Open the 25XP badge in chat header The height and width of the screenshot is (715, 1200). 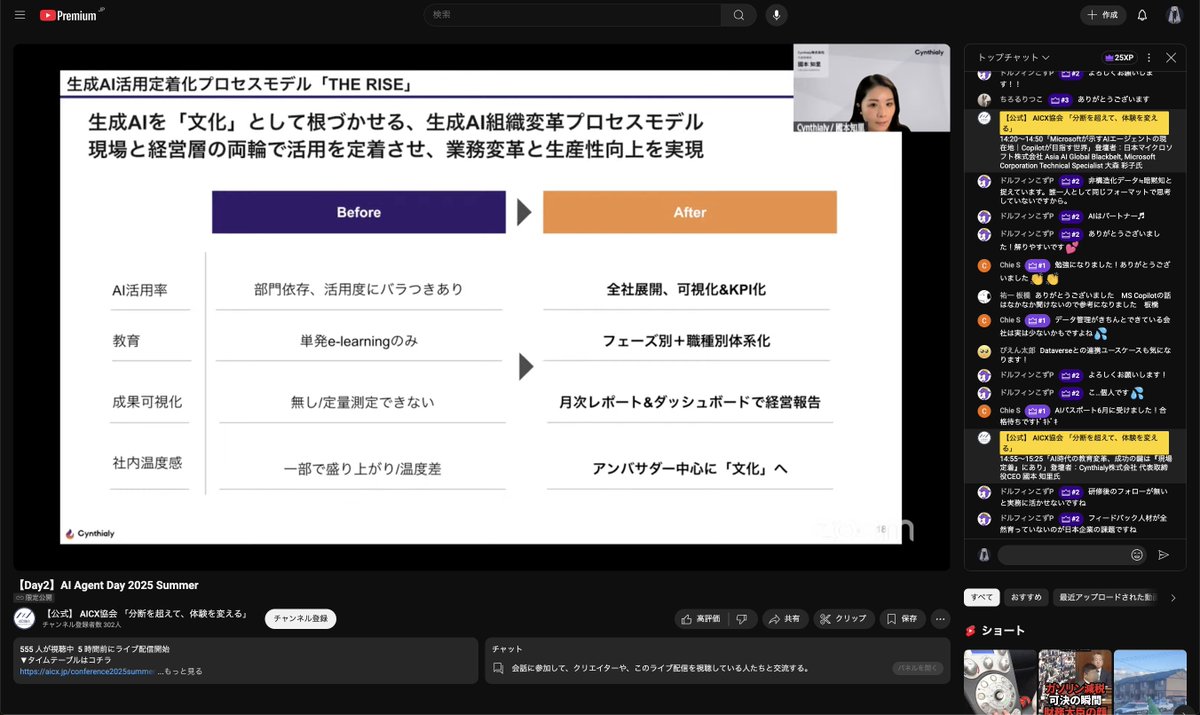[x=1118, y=58]
